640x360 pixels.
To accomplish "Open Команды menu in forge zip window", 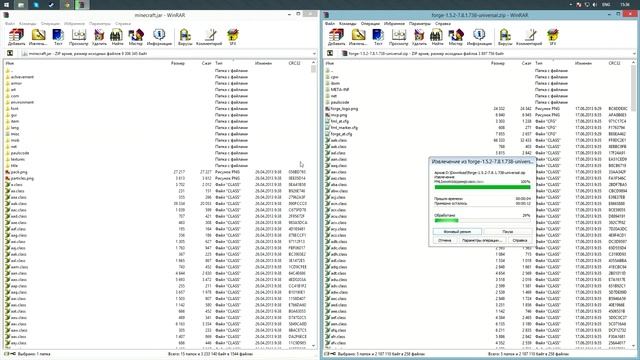I will (348, 24).
